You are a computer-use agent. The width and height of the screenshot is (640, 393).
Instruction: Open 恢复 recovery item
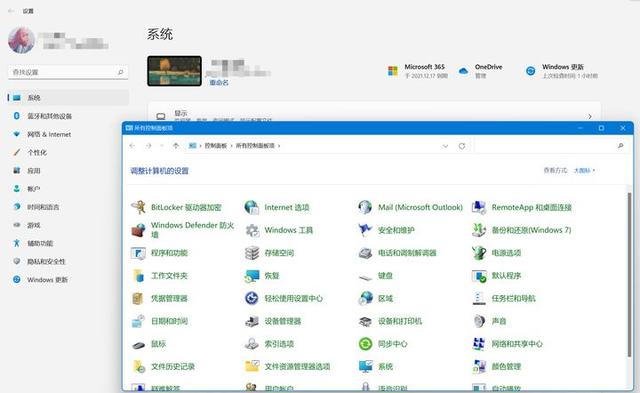point(262,276)
